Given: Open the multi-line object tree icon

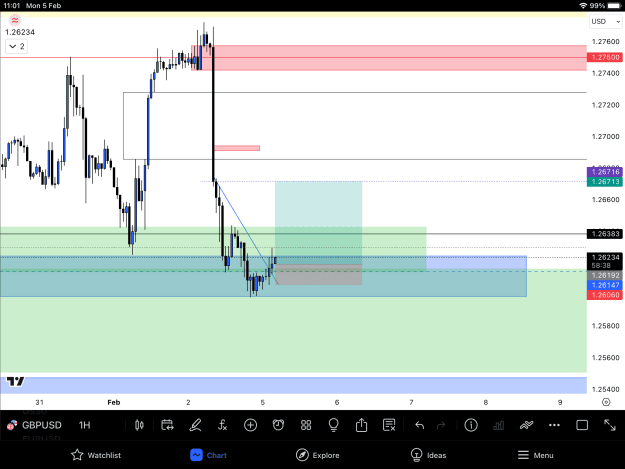Looking at the screenshot, I should pyautogui.click(x=527, y=425).
